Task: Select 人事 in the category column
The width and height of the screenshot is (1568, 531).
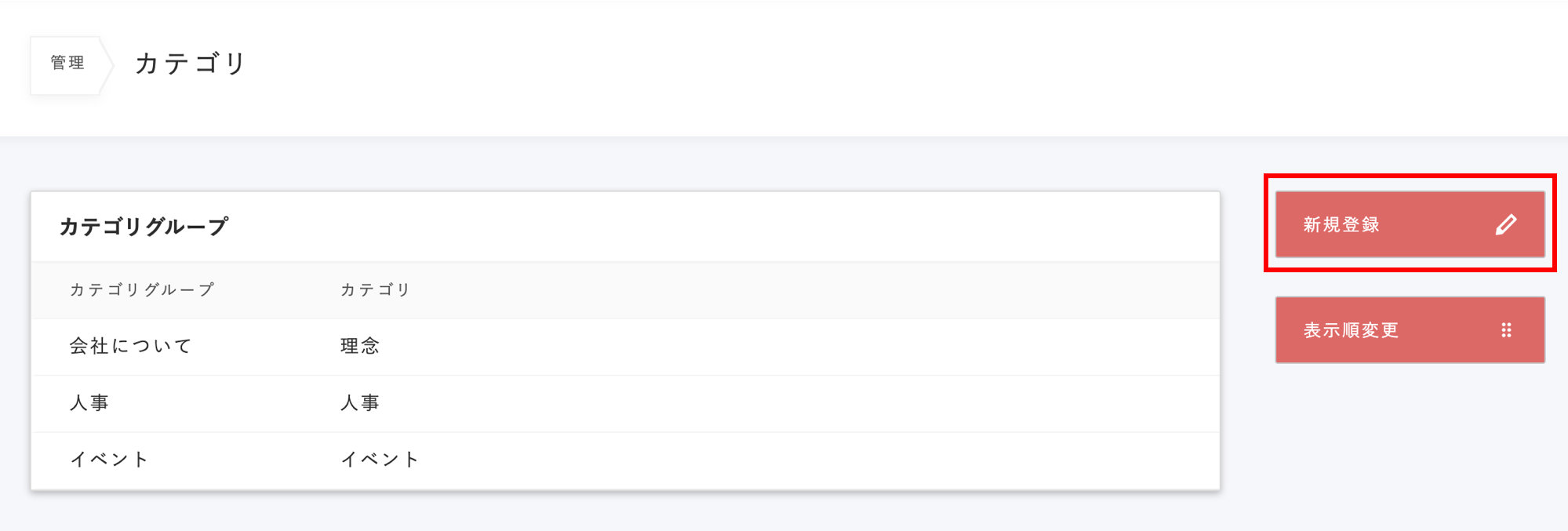Action: 360,403
